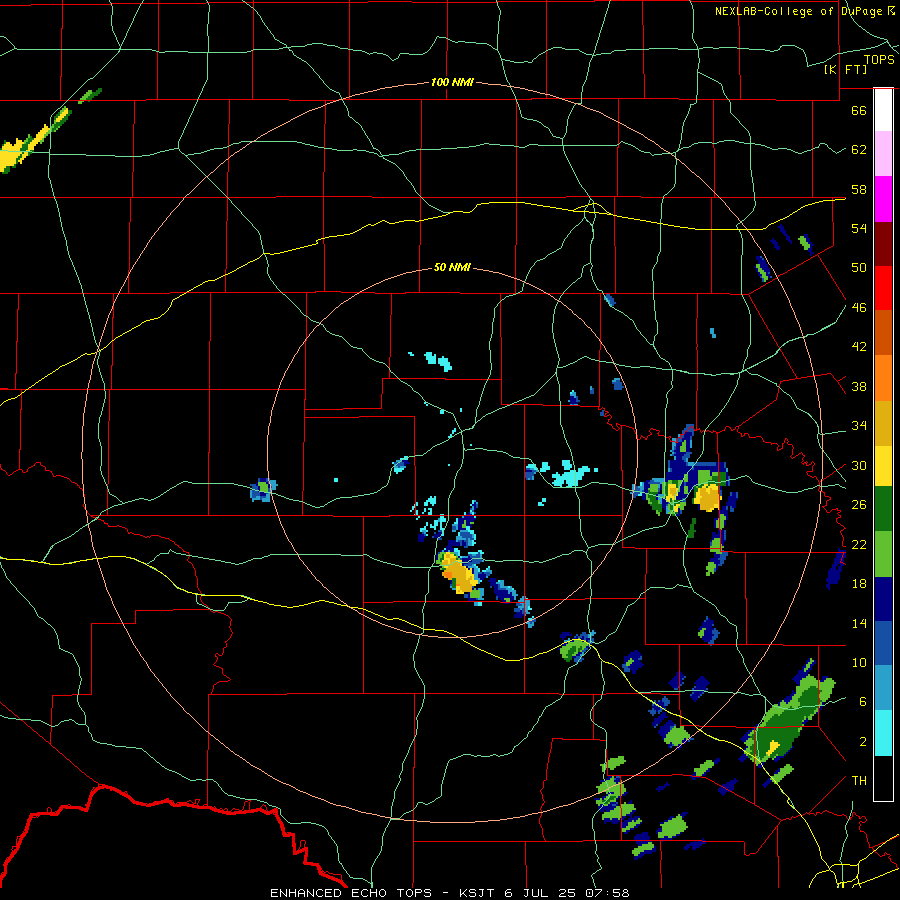Select the dark green legend swatch
This screenshot has width=900, height=900.
(x=883, y=509)
